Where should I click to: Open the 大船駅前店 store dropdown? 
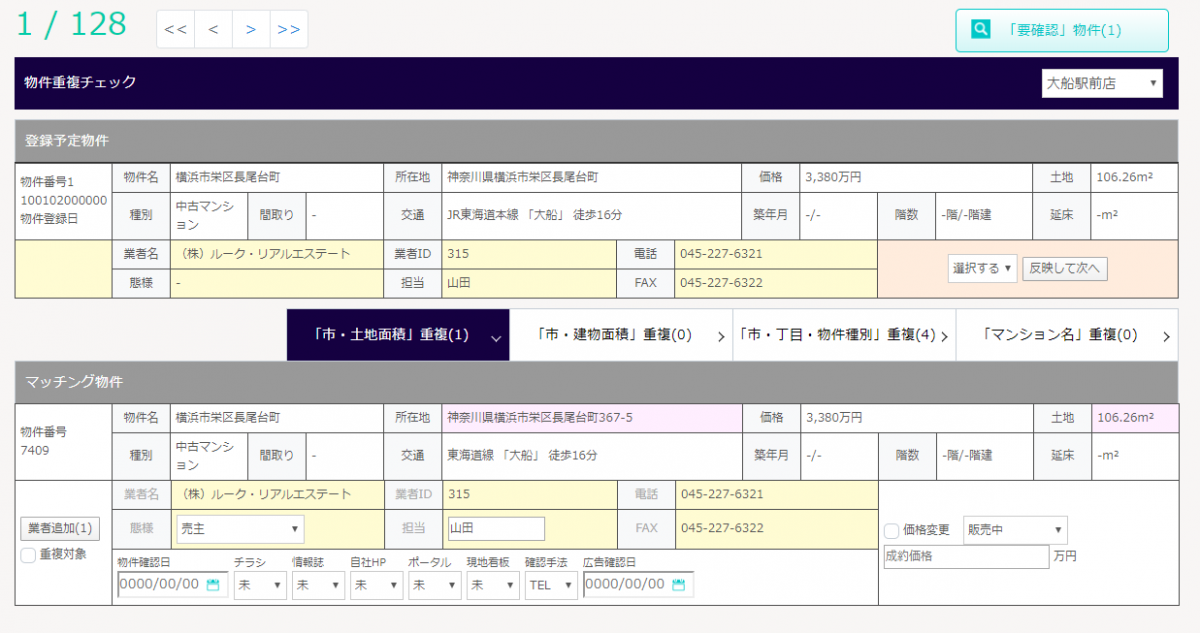[1102, 84]
